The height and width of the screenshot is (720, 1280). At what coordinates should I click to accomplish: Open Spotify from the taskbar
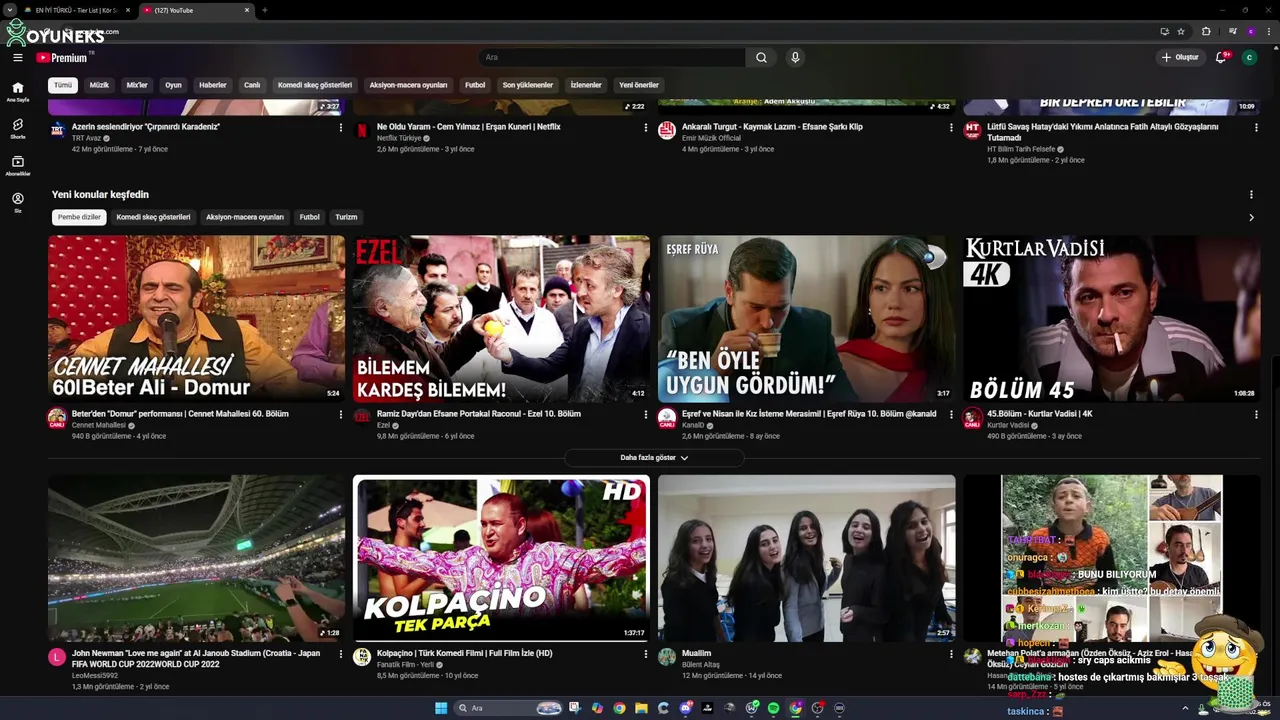tap(773, 708)
